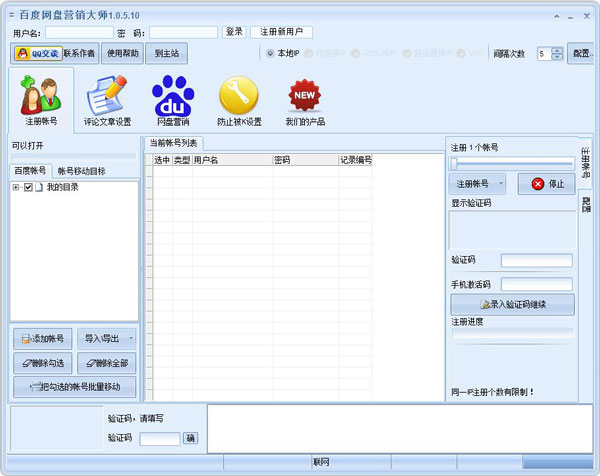600x476 pixels.
Task: Click the 登录 login button
Action: 234,32
